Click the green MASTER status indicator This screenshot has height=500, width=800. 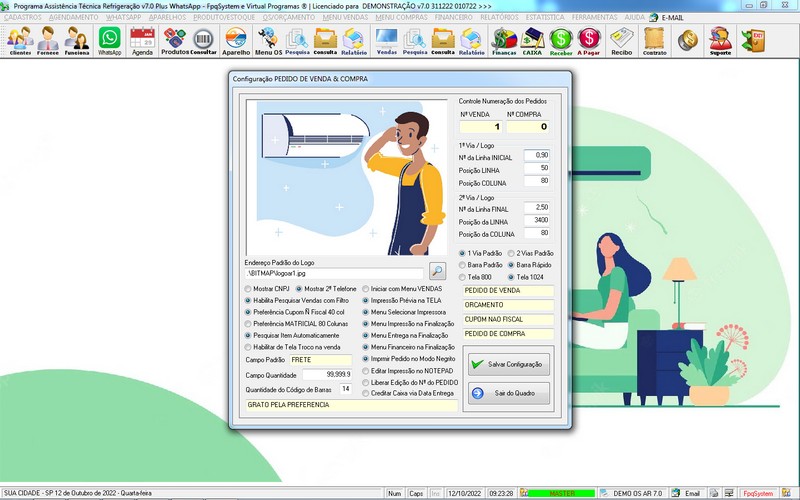[561, 493]
